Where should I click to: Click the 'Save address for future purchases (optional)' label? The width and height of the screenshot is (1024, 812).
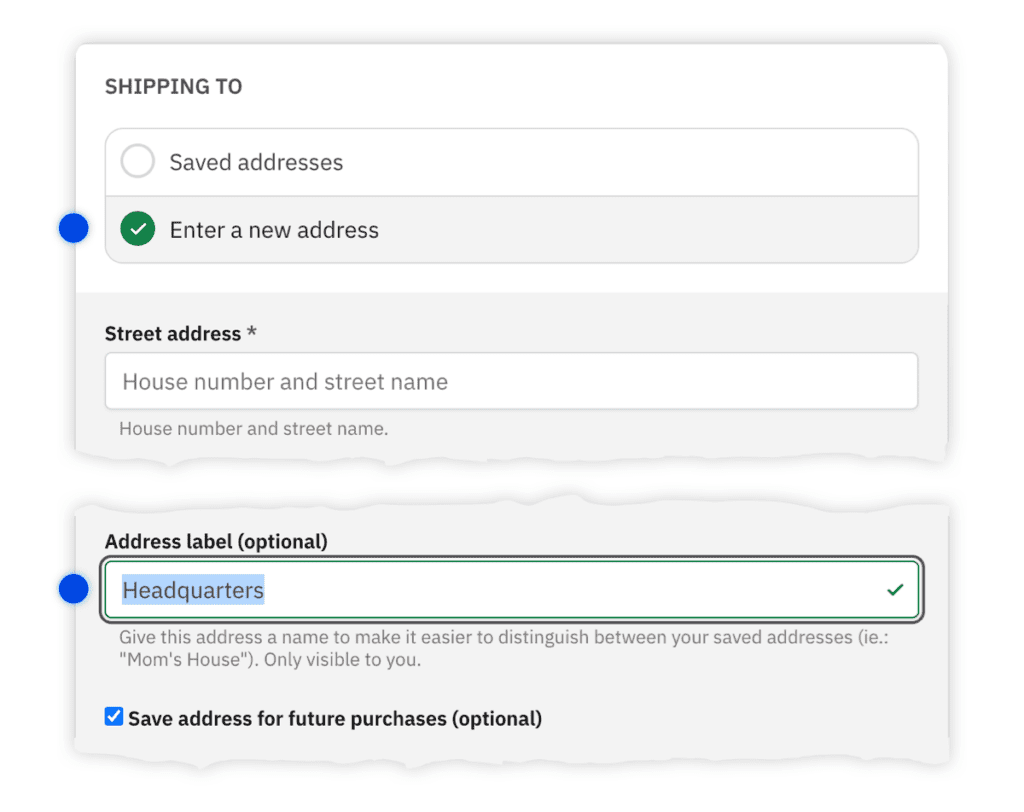point(335,719)
